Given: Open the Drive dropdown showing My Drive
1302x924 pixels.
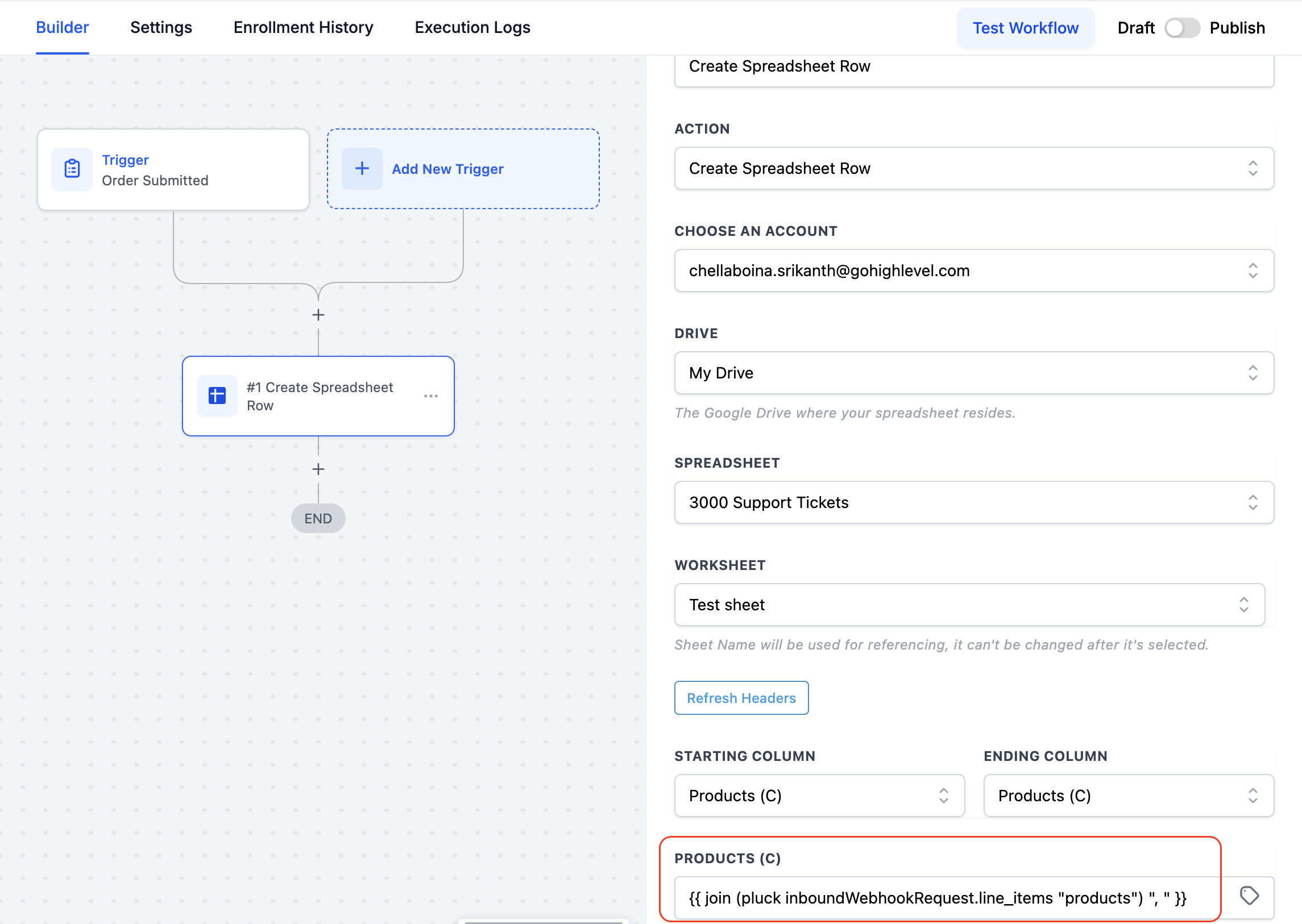Looking at the screenshot, I should coord(973,373).
